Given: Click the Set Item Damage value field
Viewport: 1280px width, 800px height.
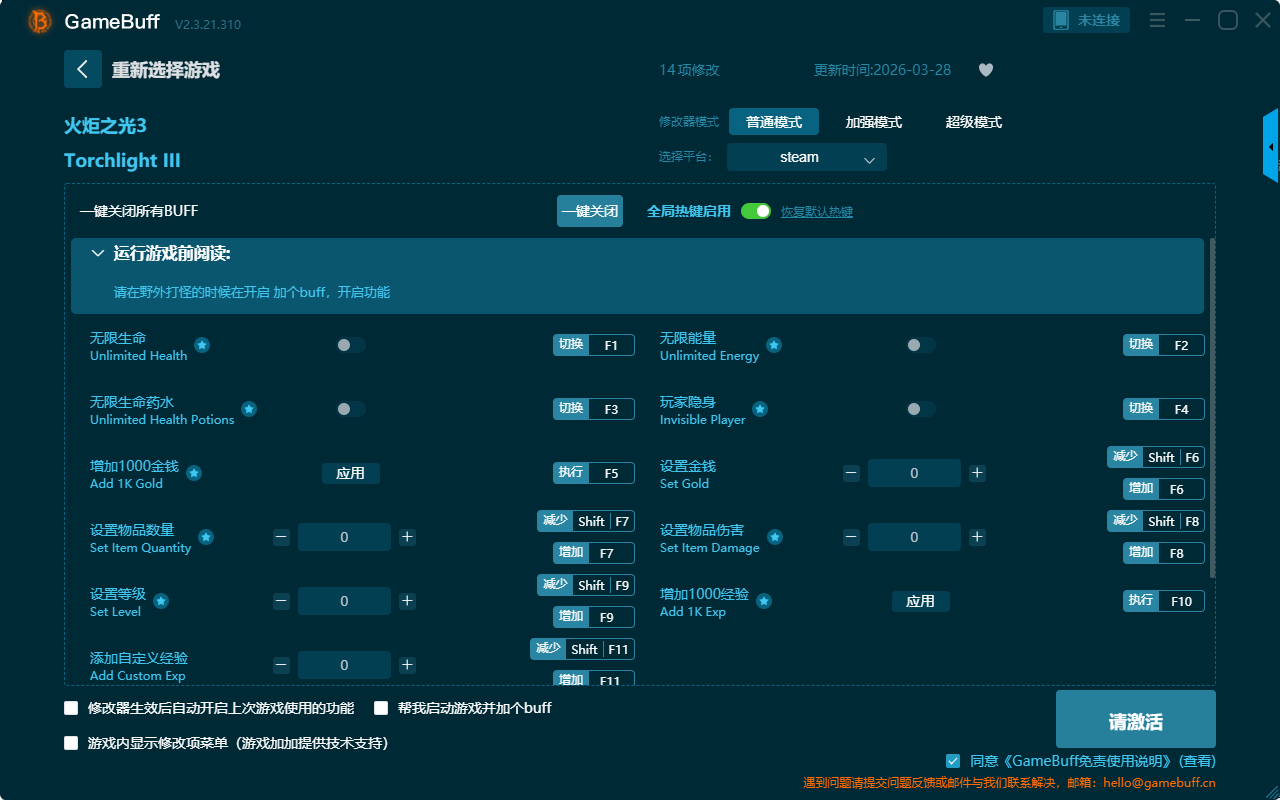Looking at the screenshot, I should point(914,537).
